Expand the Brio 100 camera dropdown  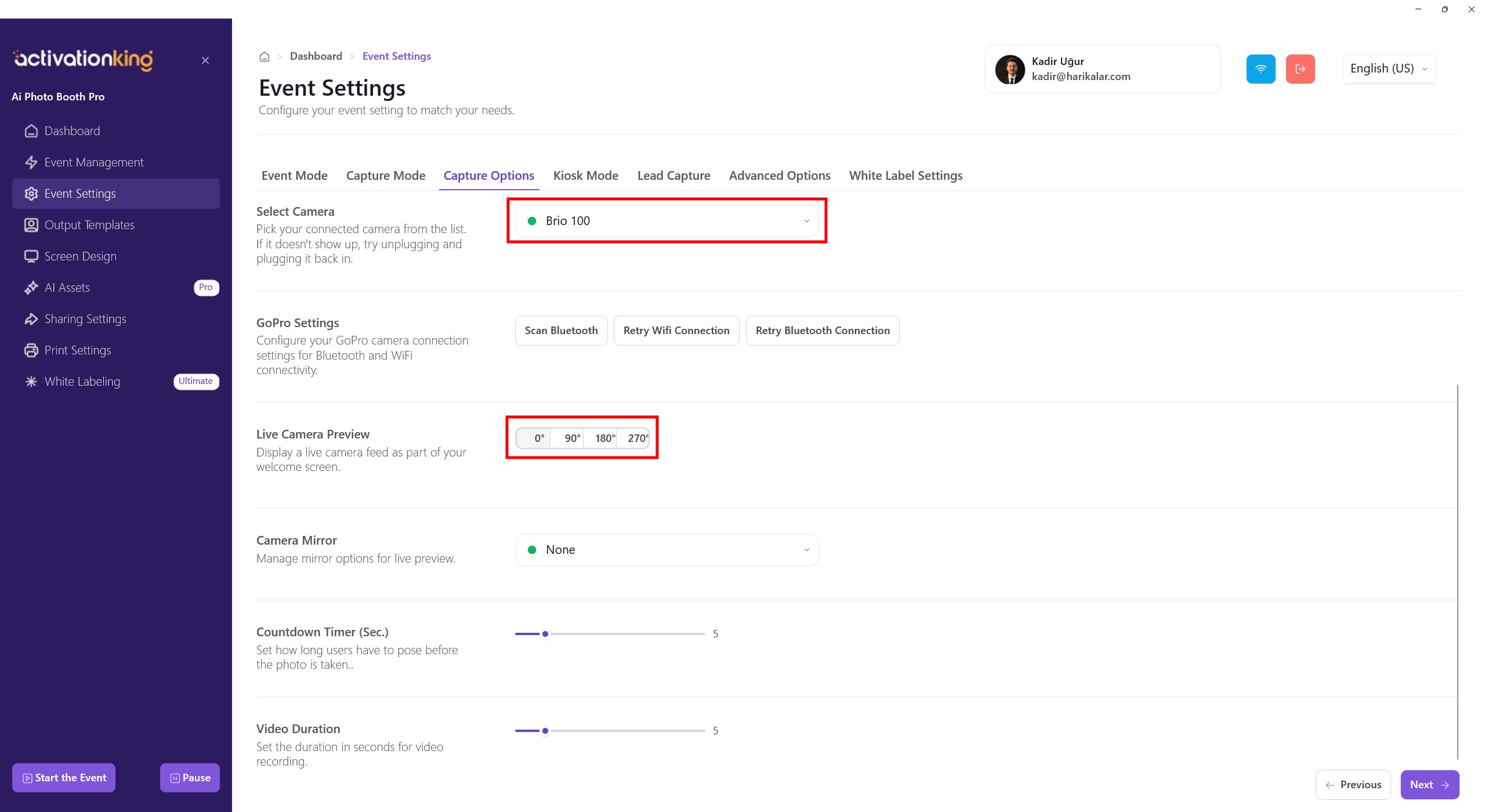pos(667,221)
